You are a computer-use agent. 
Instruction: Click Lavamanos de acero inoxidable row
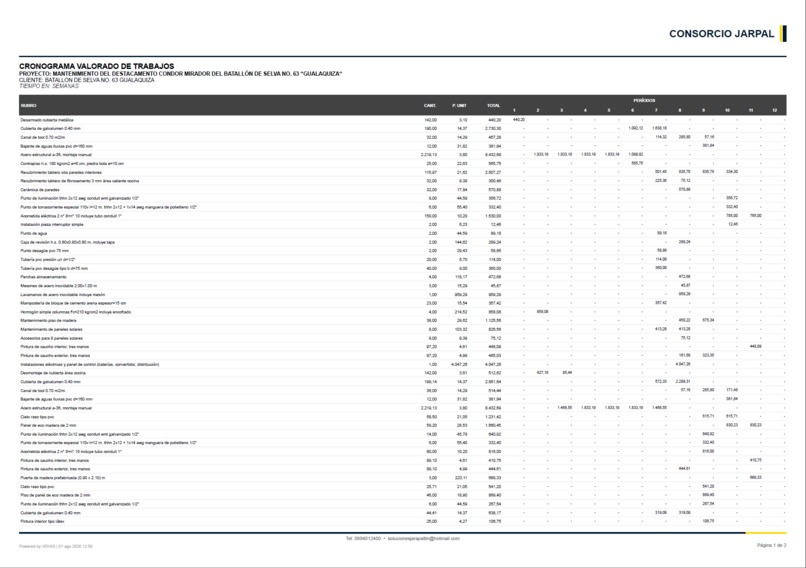402,295
